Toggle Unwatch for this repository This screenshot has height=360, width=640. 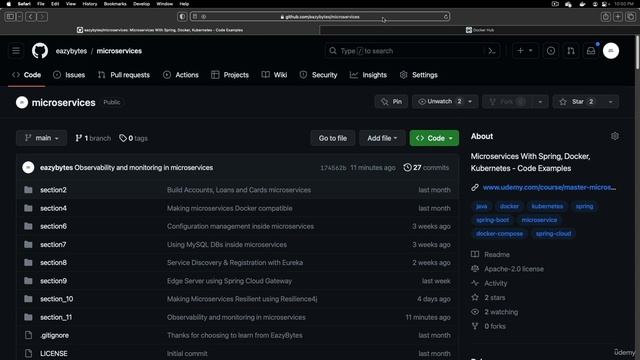point(440,102)
